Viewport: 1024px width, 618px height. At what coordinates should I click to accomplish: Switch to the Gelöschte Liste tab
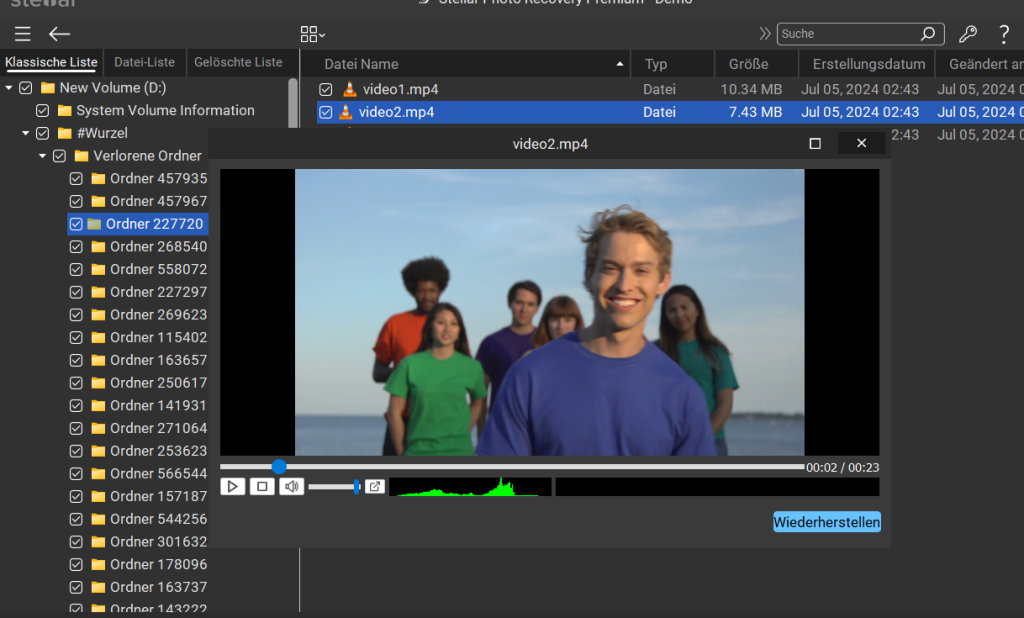click(238, 62)
